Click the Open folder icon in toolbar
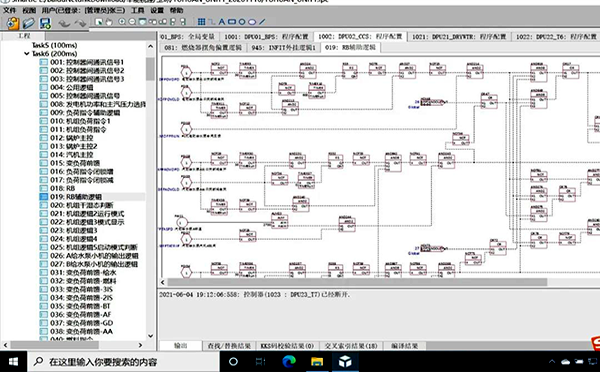 tap(28, 23)
